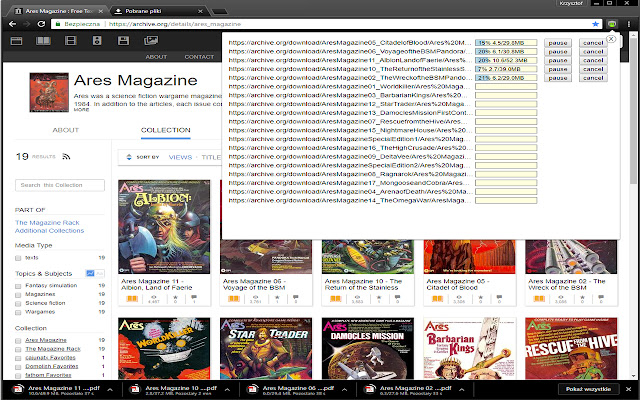Screen dimensions: 640x400
Task: Click texts icon under Ares Magazine 11 card
Action: (x=132, y=299)
